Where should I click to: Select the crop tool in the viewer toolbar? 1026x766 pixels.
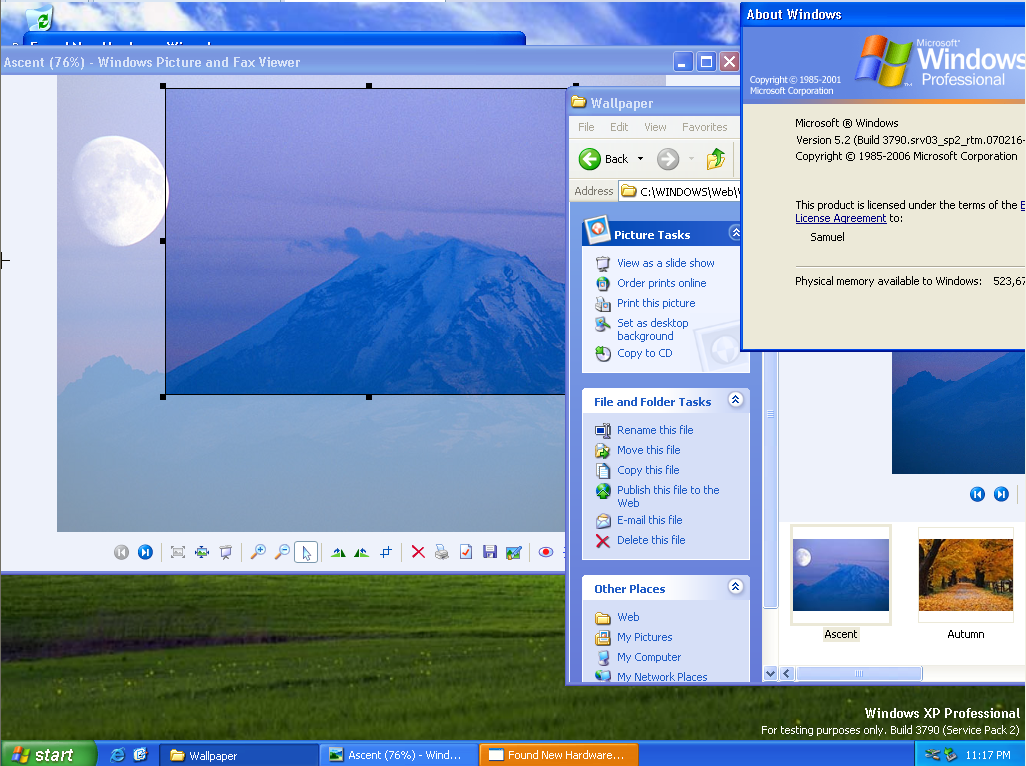click(386, 552)
